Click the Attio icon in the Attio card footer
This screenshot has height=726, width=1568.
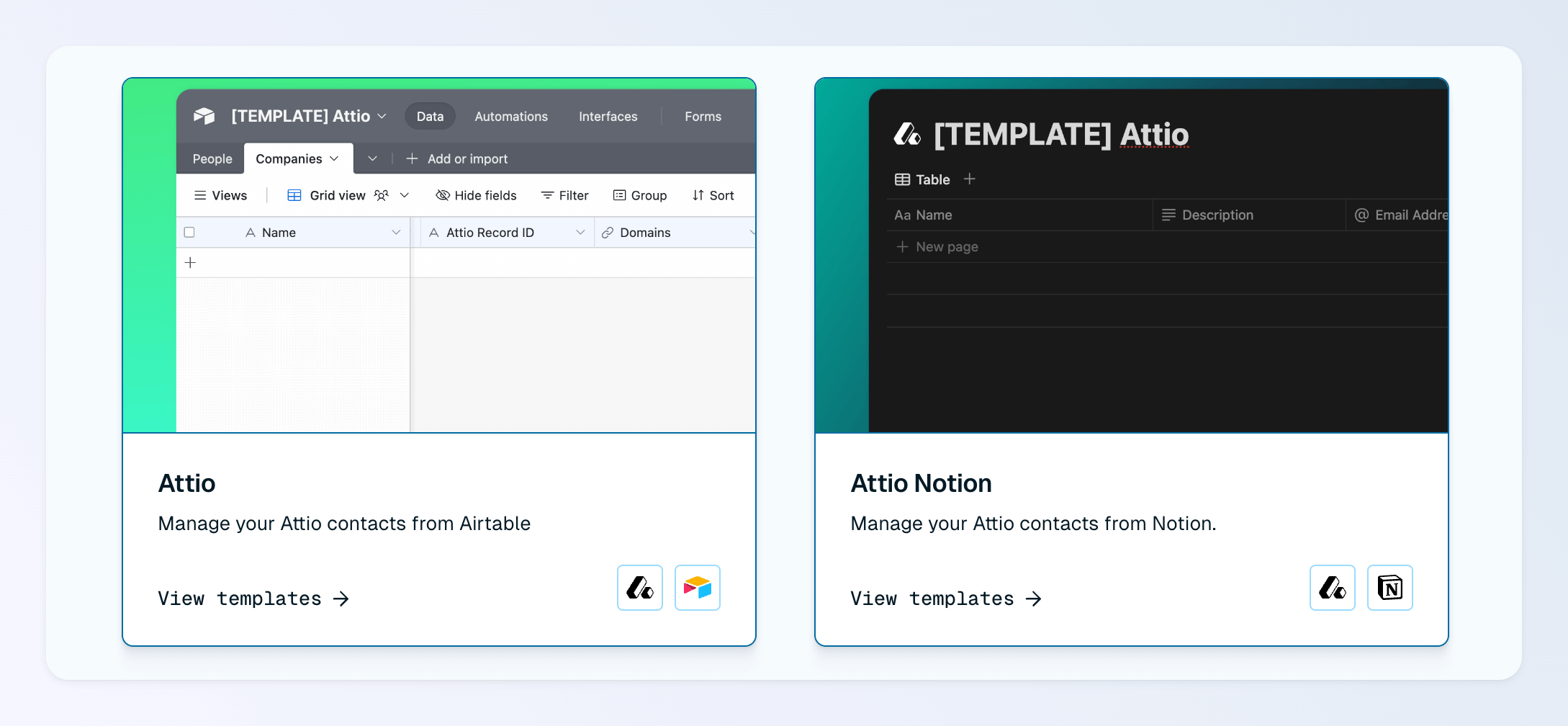640,588
